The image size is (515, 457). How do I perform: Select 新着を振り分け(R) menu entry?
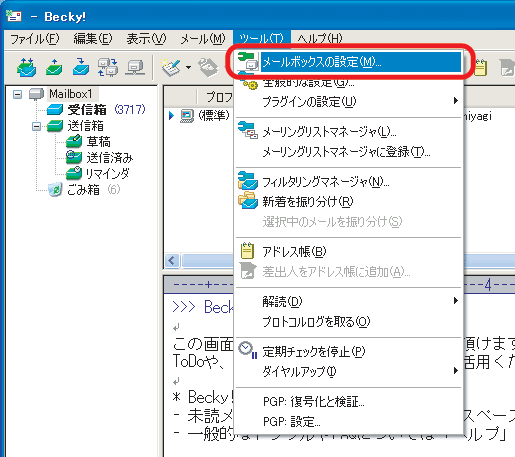pyautogui.click(x=349, y=201)
